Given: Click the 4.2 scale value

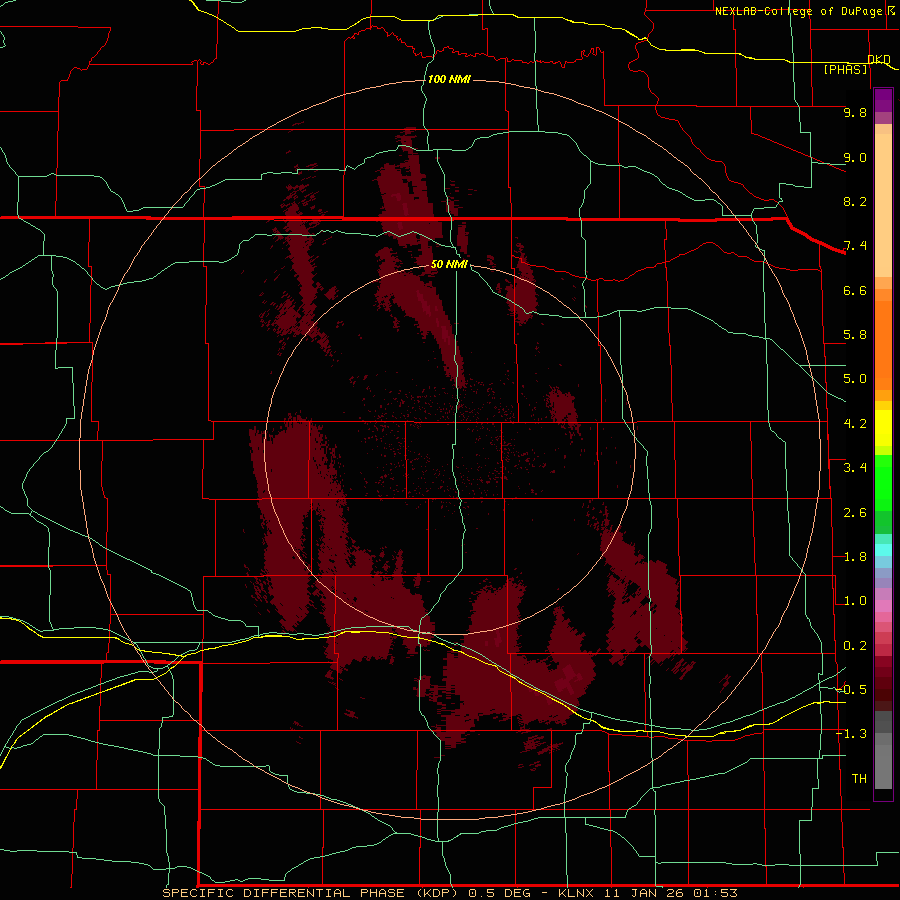Looking at the screenshot, I should pos(855,424).
